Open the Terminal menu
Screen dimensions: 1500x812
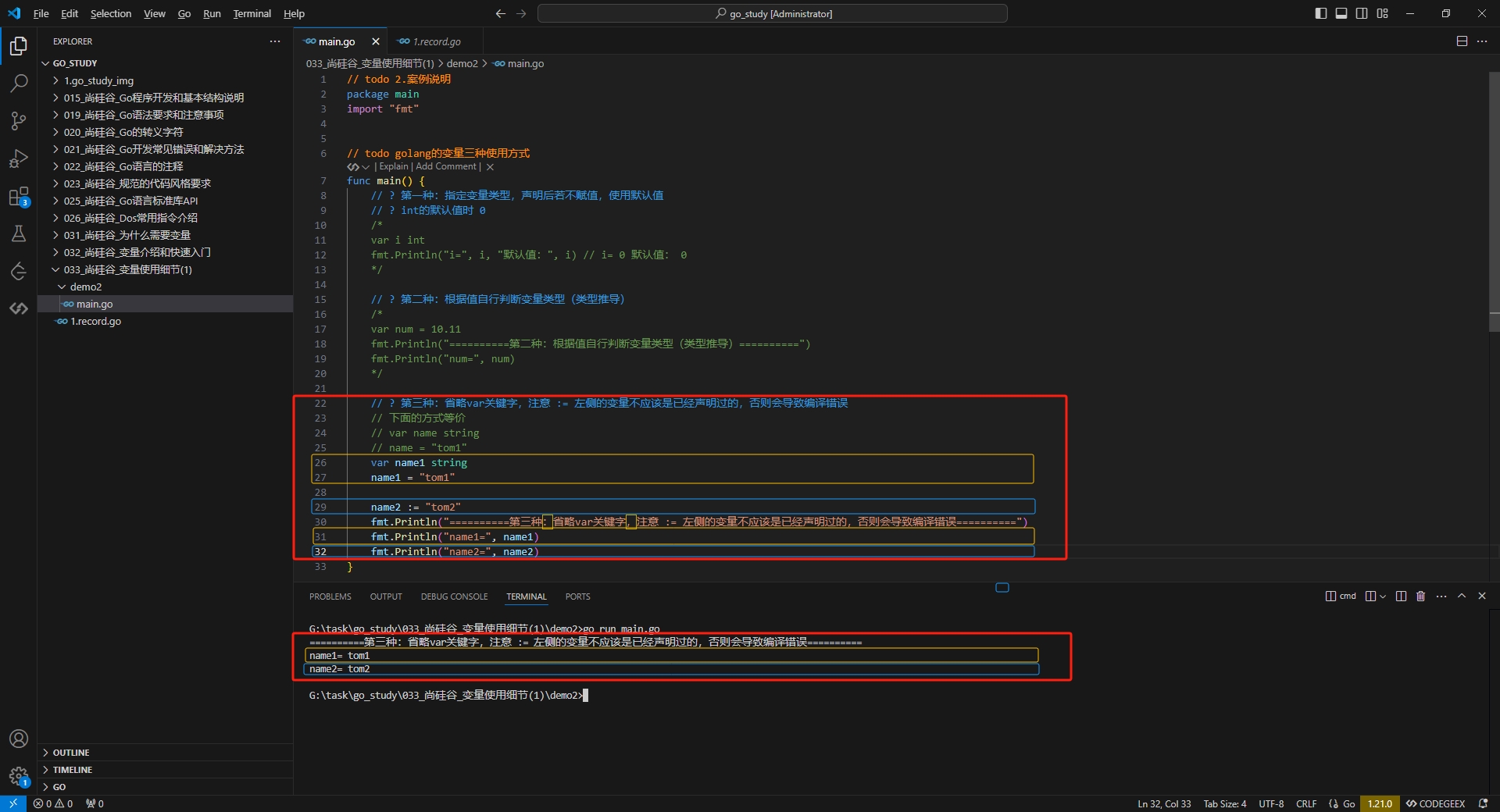[x=252, y=13]
